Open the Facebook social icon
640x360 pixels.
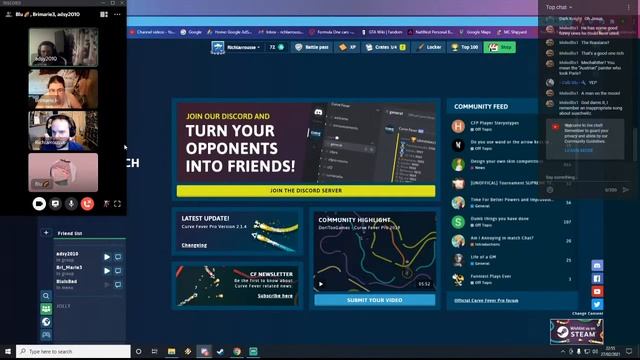[597, 278]
